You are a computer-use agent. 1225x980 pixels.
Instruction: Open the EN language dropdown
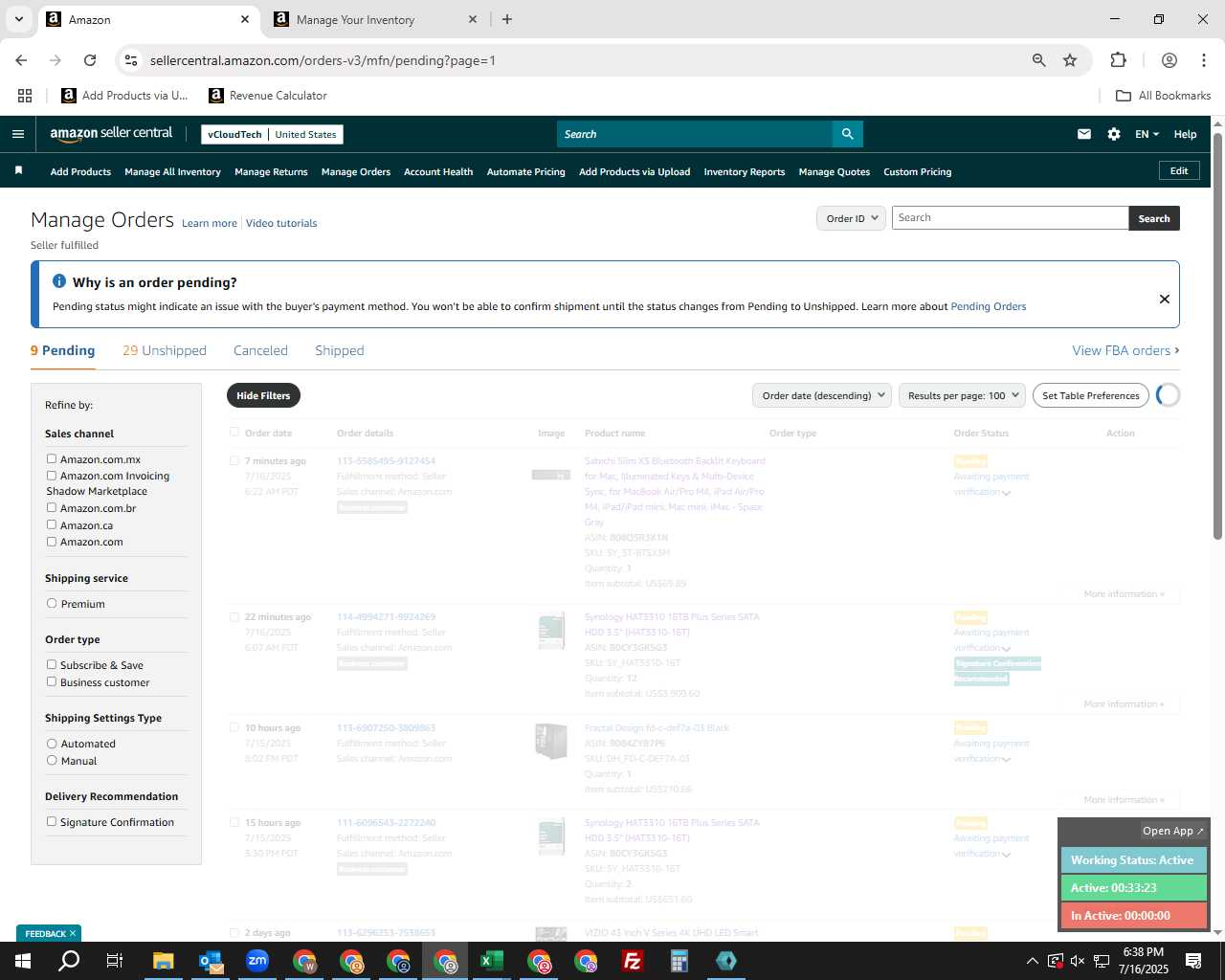click(x=1147, y=134)
